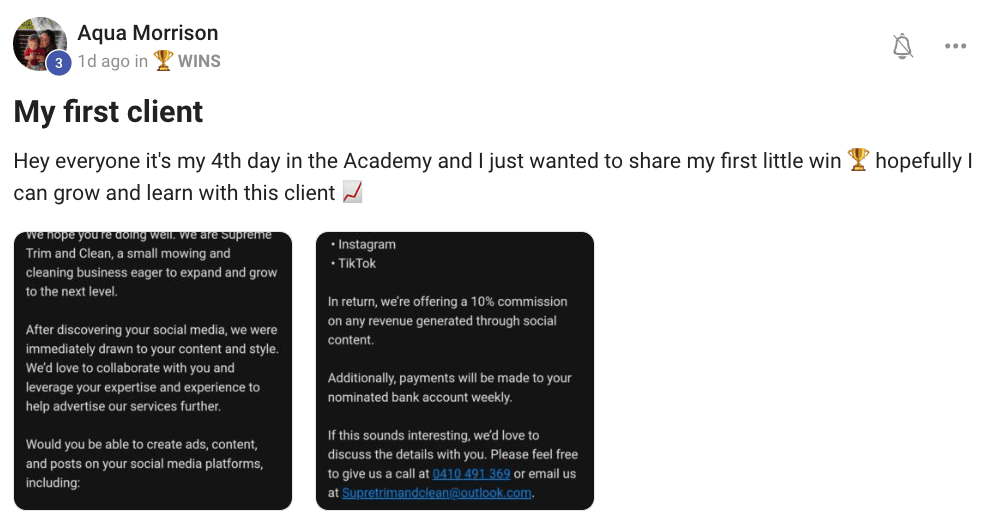Click the Supreme Trim and Clean paragraph
1006x524 pixels.
point(151,263)
